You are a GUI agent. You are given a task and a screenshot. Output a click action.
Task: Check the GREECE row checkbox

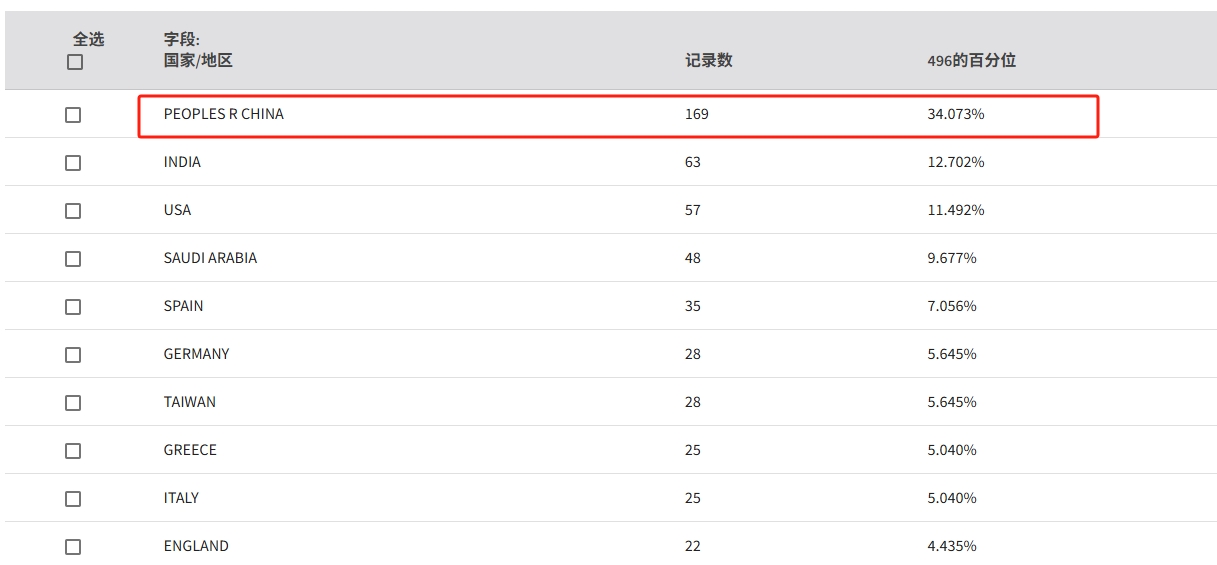coord(73,451)
